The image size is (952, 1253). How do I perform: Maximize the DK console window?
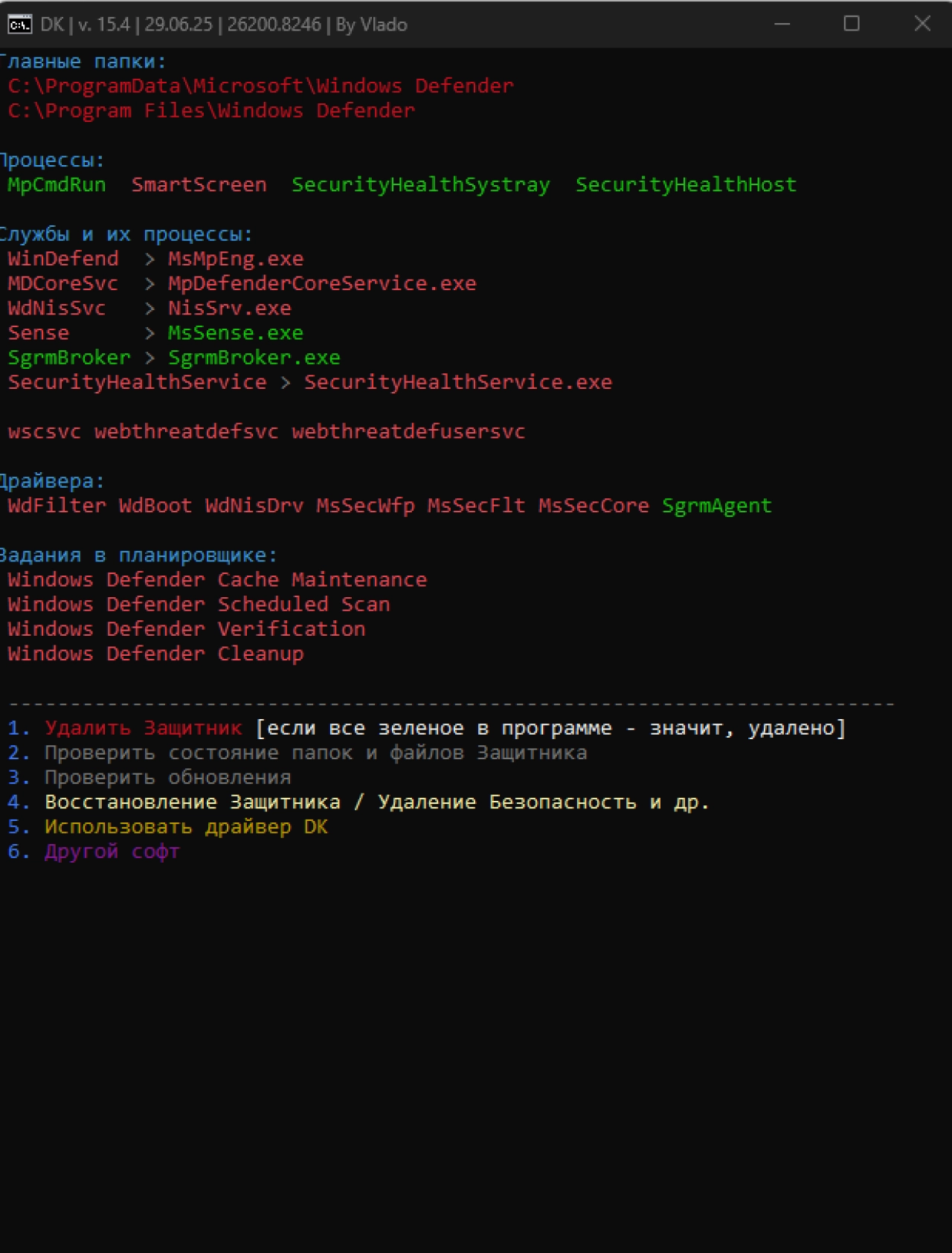(852, 24)
